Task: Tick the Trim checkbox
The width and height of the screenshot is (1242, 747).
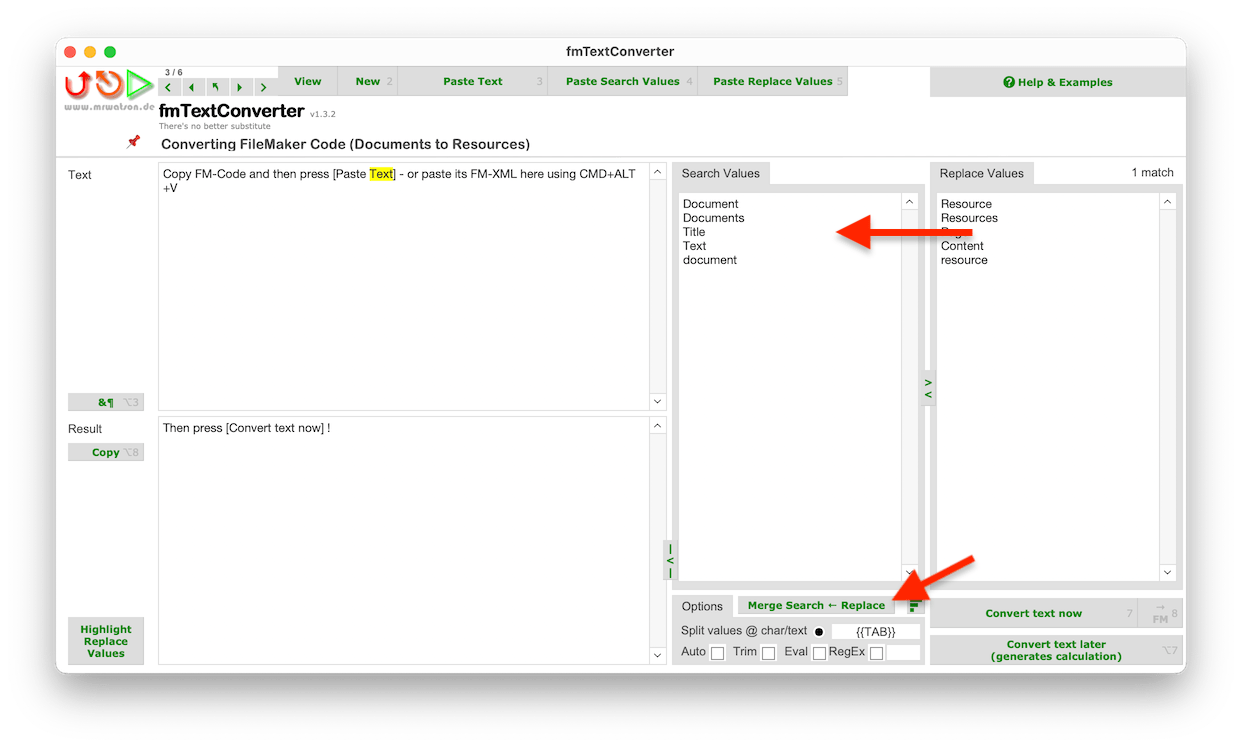Action: coord(768,653)
